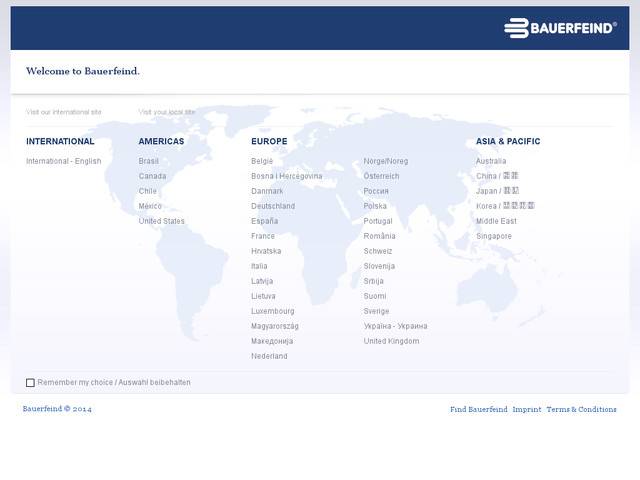Viewport: 640px width, 480px height.
Task: Go to the Chile site
Action: [148, 191]
